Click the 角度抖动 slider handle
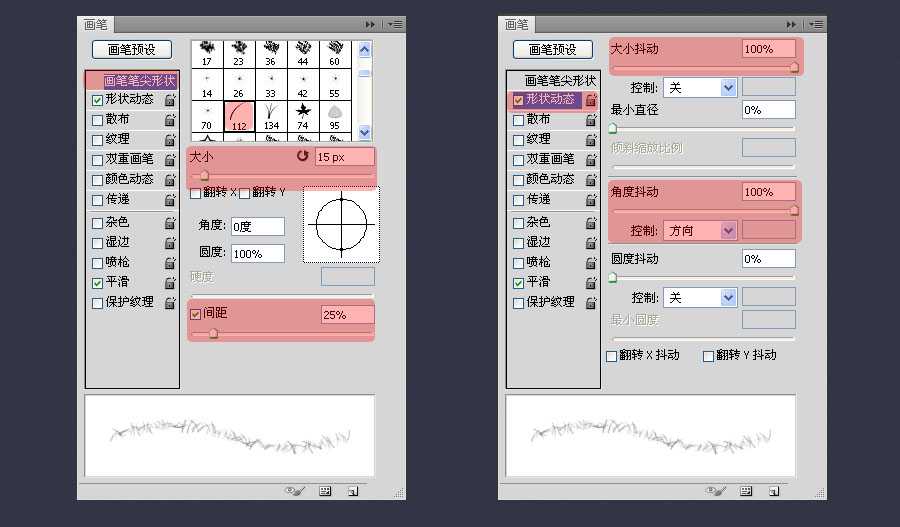 [794, 211]
